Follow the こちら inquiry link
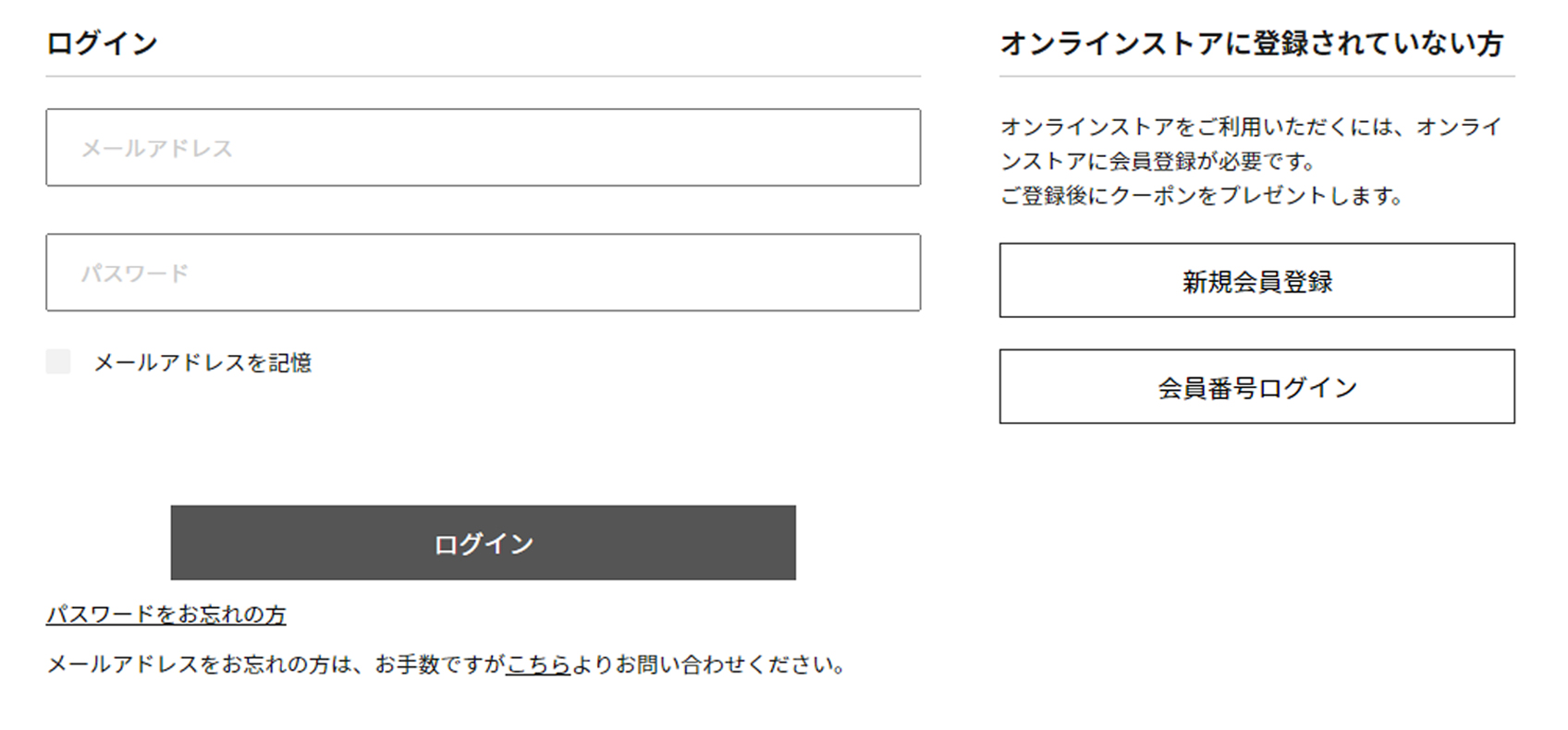Image resolution: width=1568 pixels, height=730 pixels. (538, 664)
